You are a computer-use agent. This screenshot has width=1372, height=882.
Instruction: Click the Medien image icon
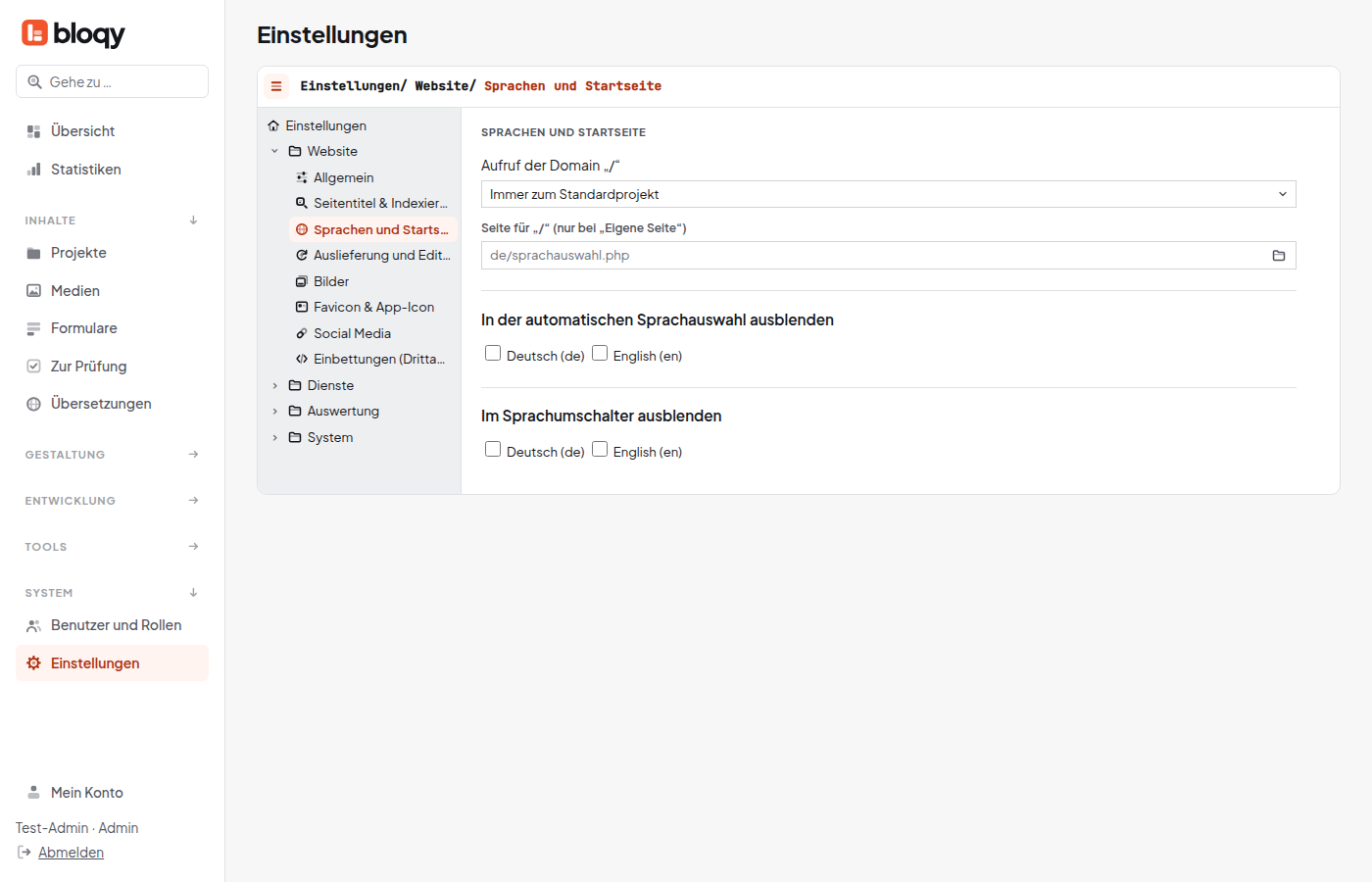click(33, 291)
